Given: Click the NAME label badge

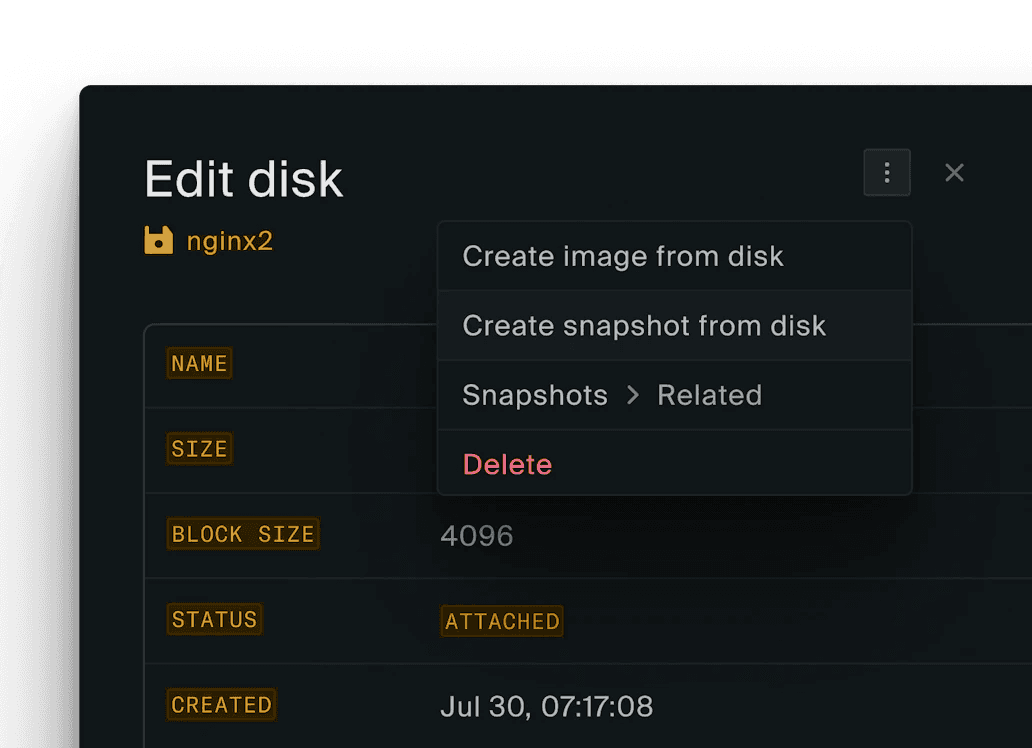Looking at the screenshot, I should pyautogui.click(x=199, y=363).
